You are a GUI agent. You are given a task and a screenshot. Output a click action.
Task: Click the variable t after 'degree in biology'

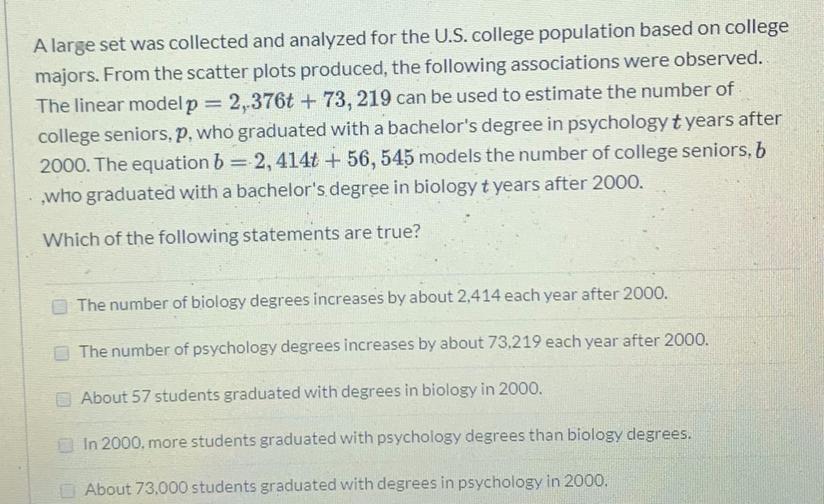tap(485, 187)
